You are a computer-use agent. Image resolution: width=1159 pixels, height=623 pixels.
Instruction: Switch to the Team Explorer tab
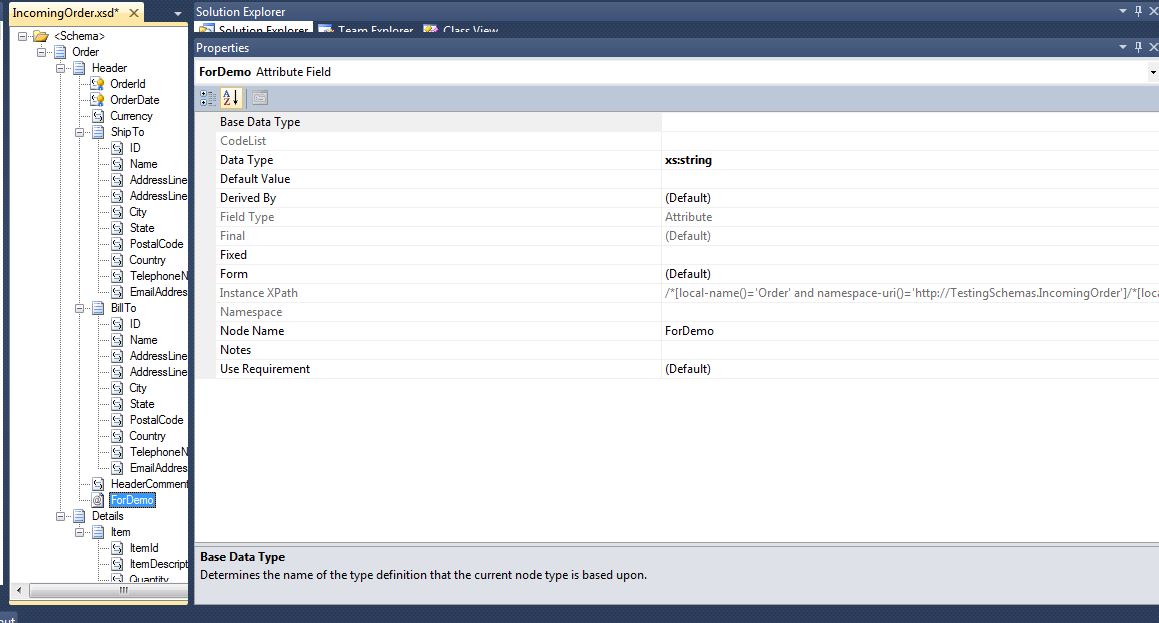(367, 30)
